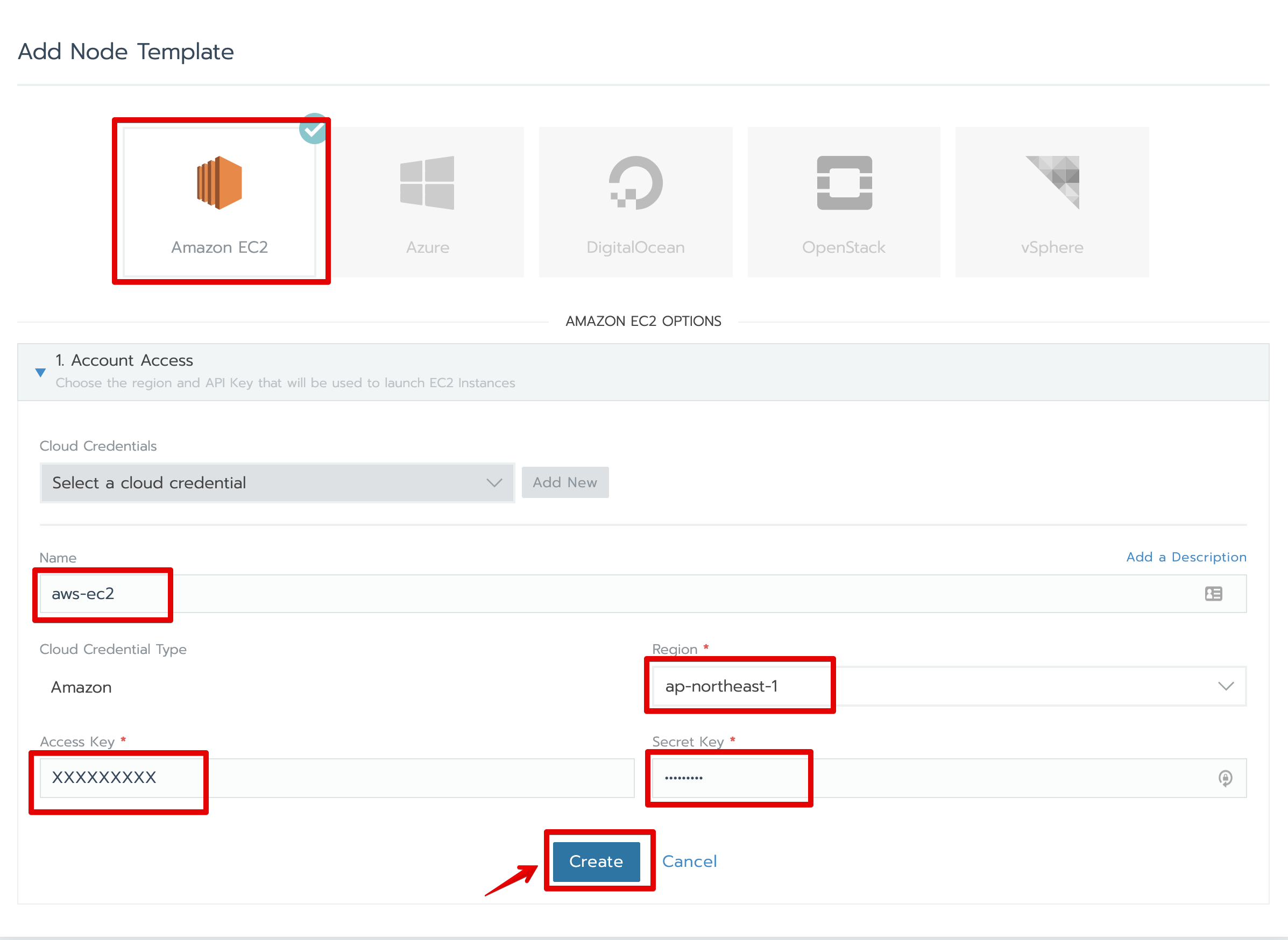Click the password manager icon in Secret Key
1288x940 pixels.
point(1225,778)
